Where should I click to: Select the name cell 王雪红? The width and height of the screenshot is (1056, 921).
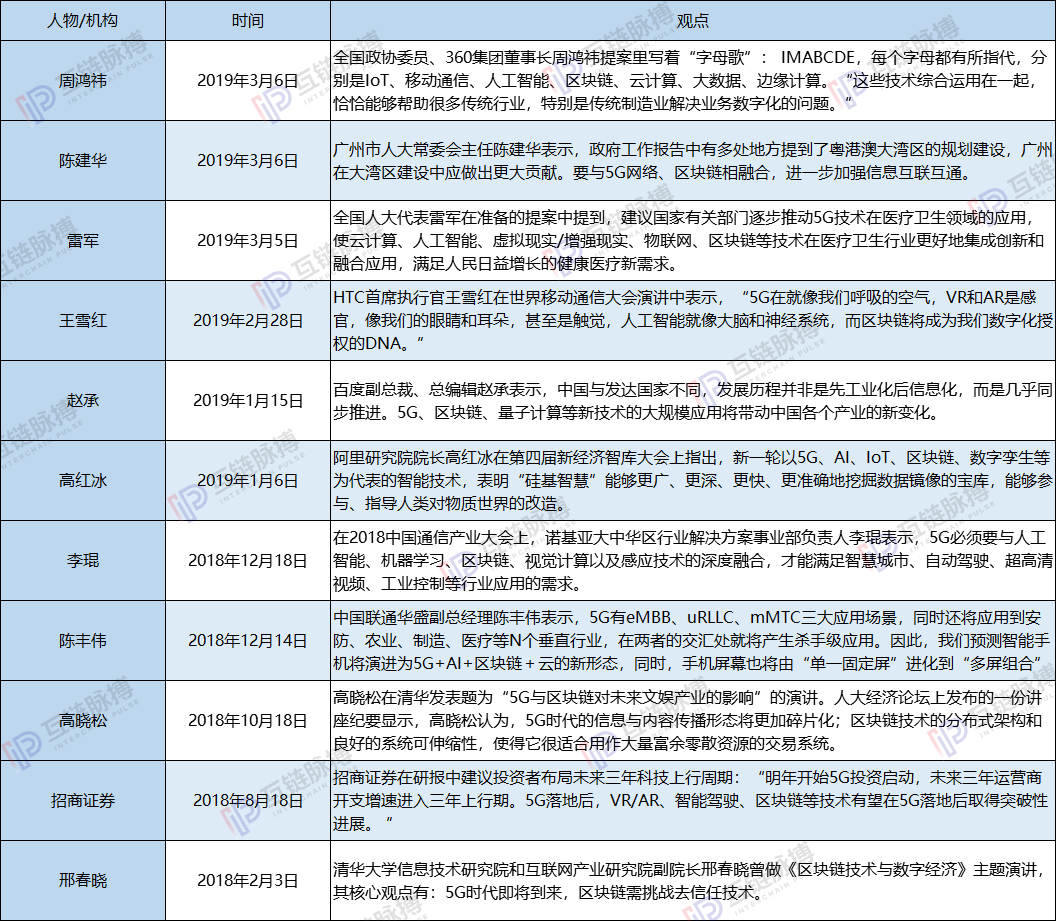coord(83,320)
